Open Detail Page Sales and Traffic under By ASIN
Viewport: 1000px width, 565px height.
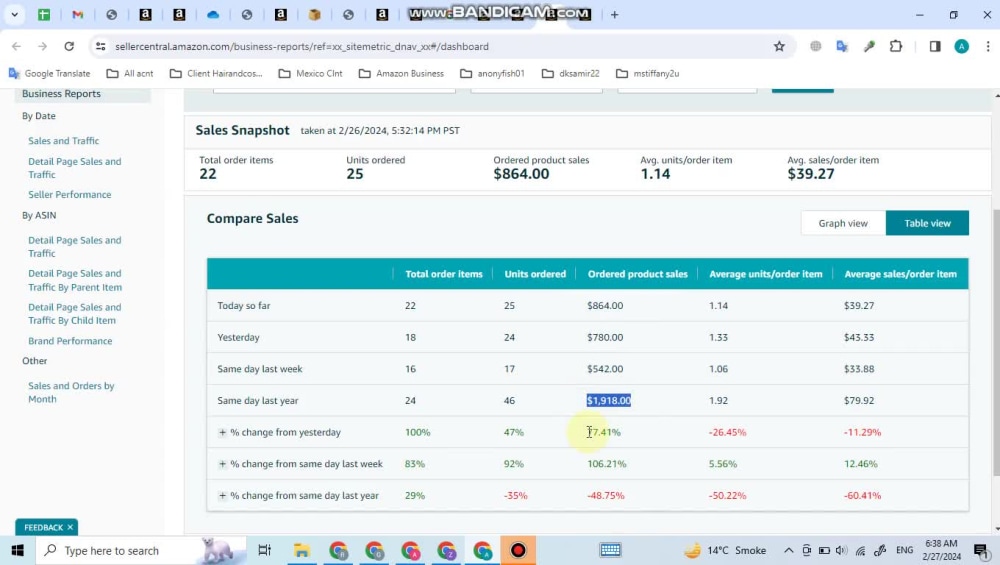[x=75, y=247]
